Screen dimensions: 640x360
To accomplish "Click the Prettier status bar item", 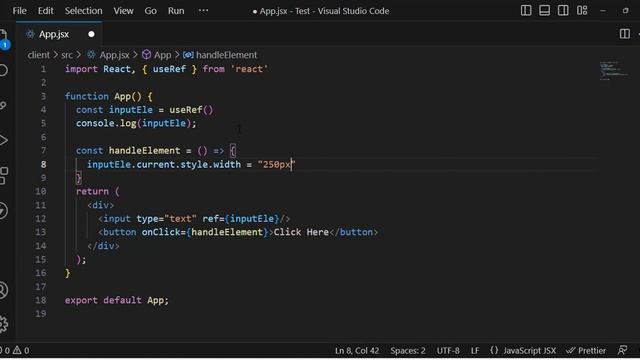I will [586, 350].
